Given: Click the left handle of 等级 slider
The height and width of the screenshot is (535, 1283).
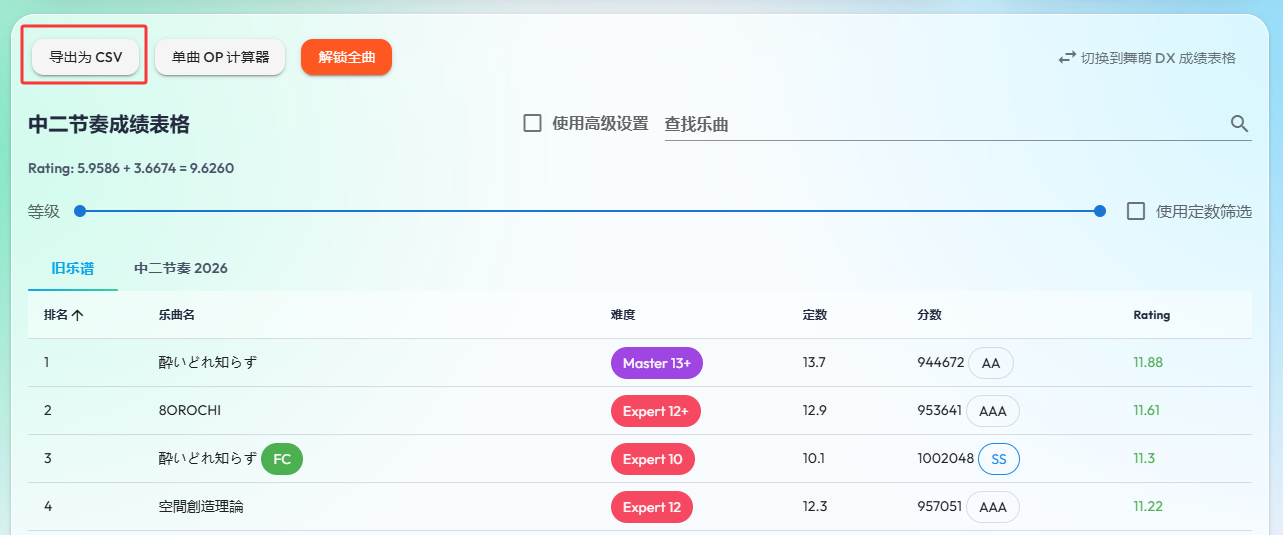Looking at the screenshot, I should 80,211.
